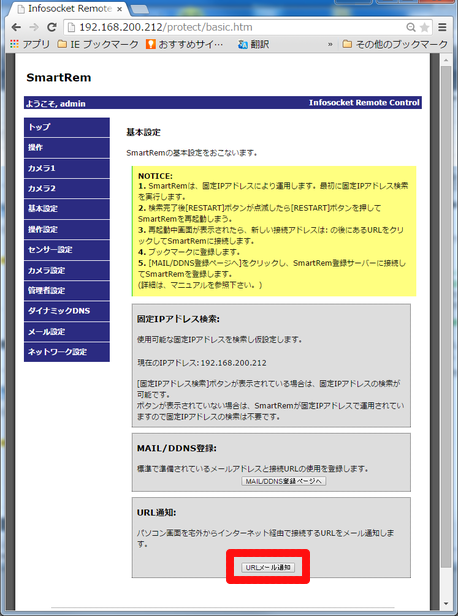Click the browser forward arrow
The width and height of the screenshot is (458, 616).
point(34,27)
